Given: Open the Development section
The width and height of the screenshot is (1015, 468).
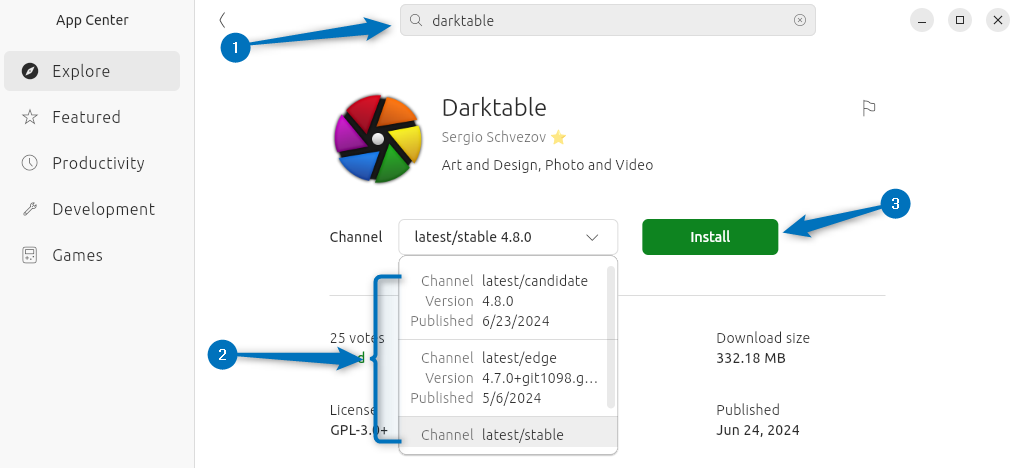Looking at the screenshot, I should pos(92,209).
